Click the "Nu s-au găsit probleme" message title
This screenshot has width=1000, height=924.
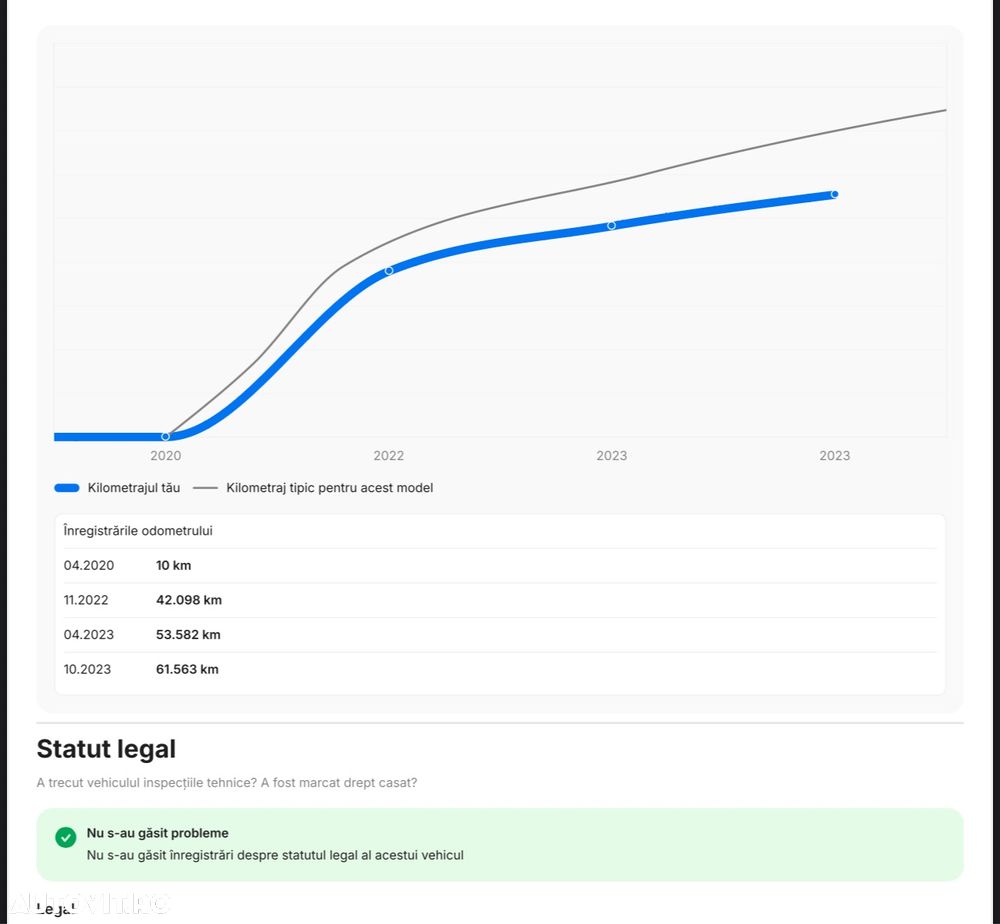coord(158,833)
